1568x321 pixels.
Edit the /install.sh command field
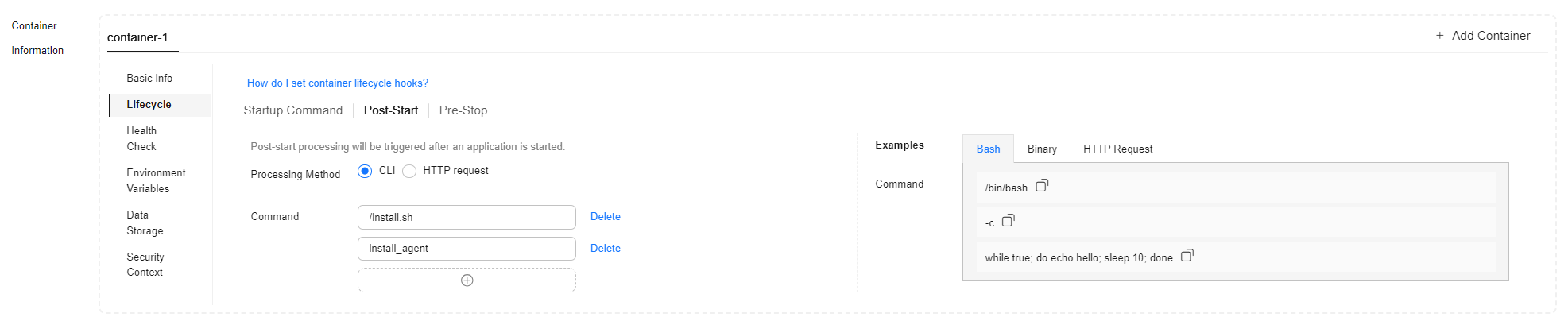[467, 217]
